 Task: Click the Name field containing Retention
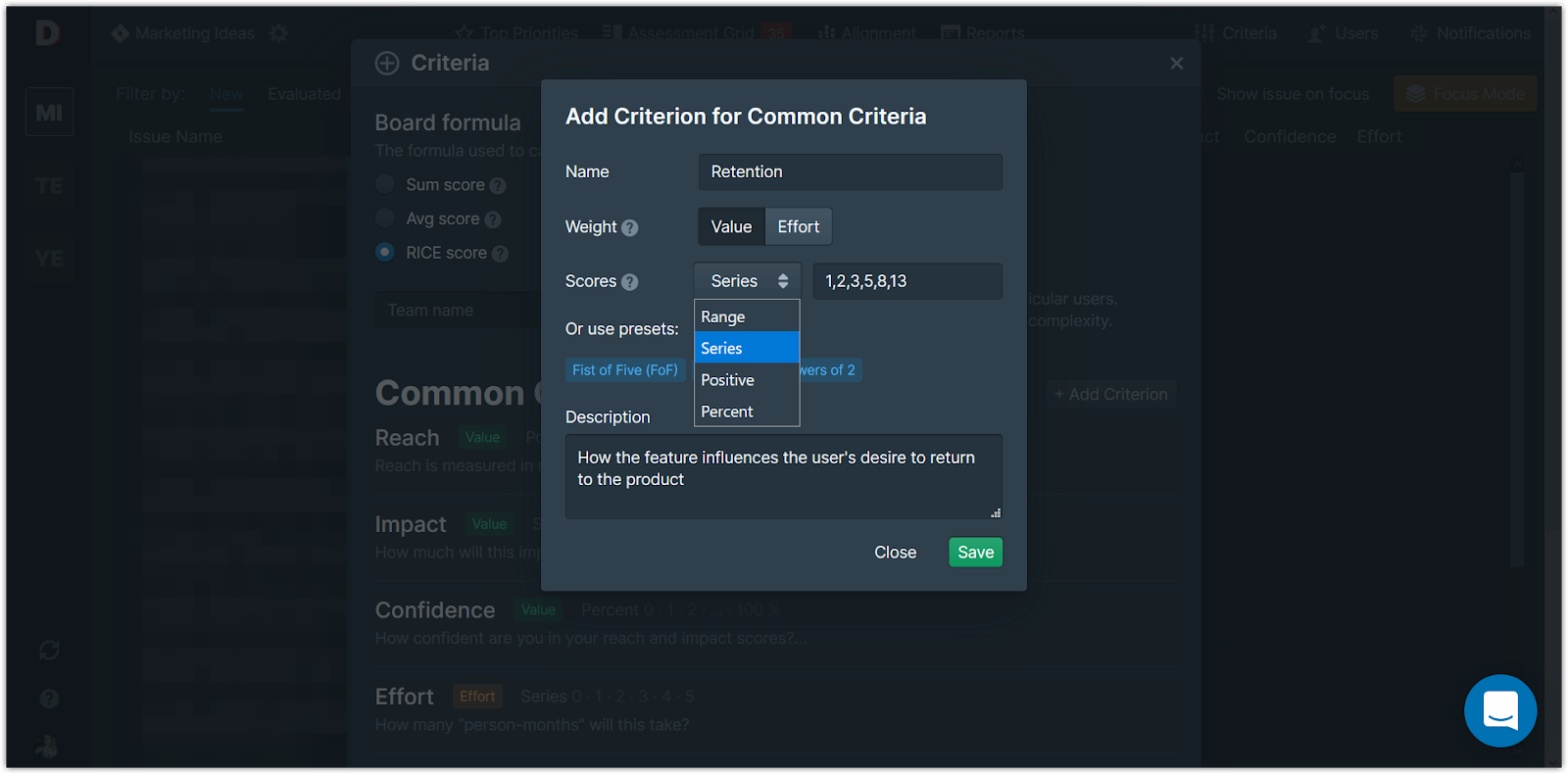tap(851, 171)
